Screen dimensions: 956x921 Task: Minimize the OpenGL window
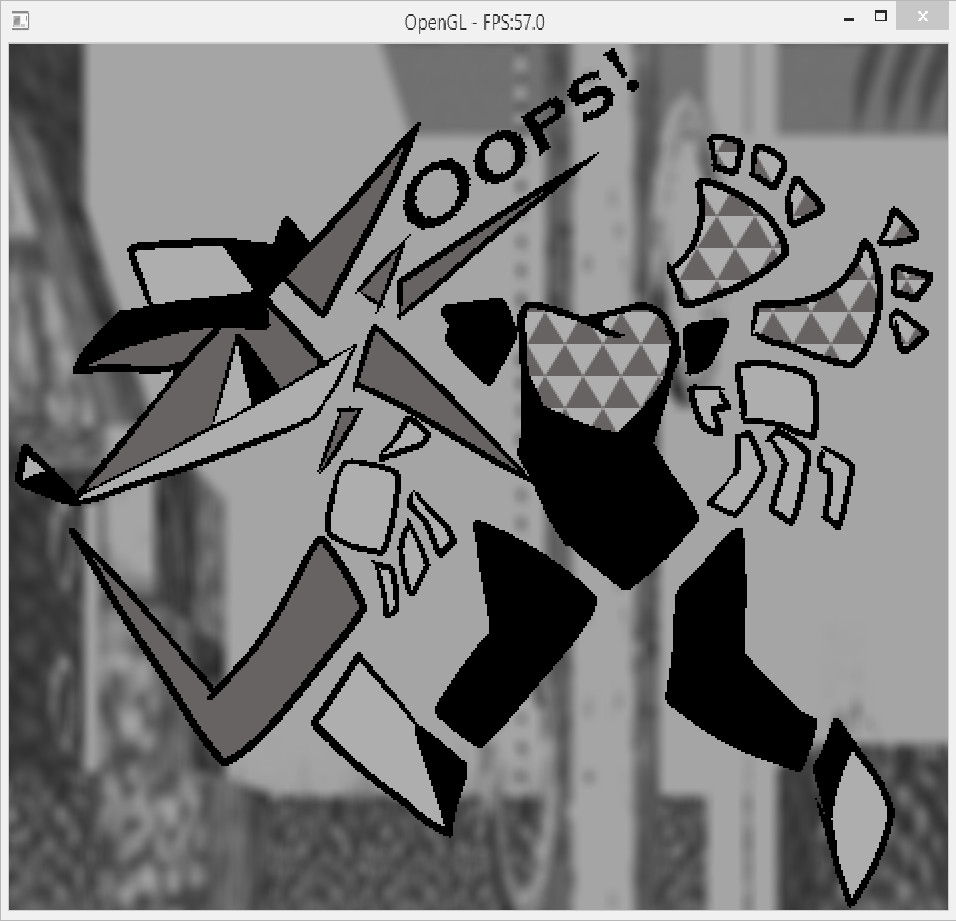pyautogui.click(x=849, y=18)
